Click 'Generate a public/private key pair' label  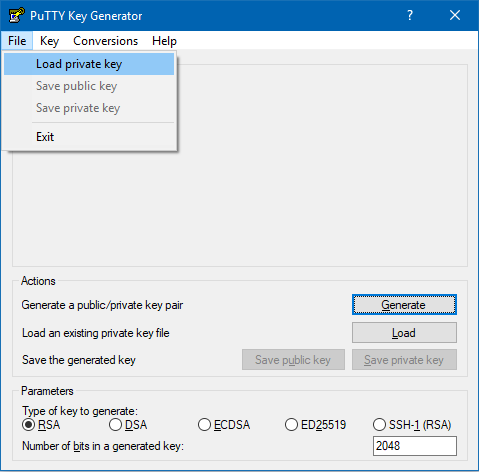pos(102,305)
